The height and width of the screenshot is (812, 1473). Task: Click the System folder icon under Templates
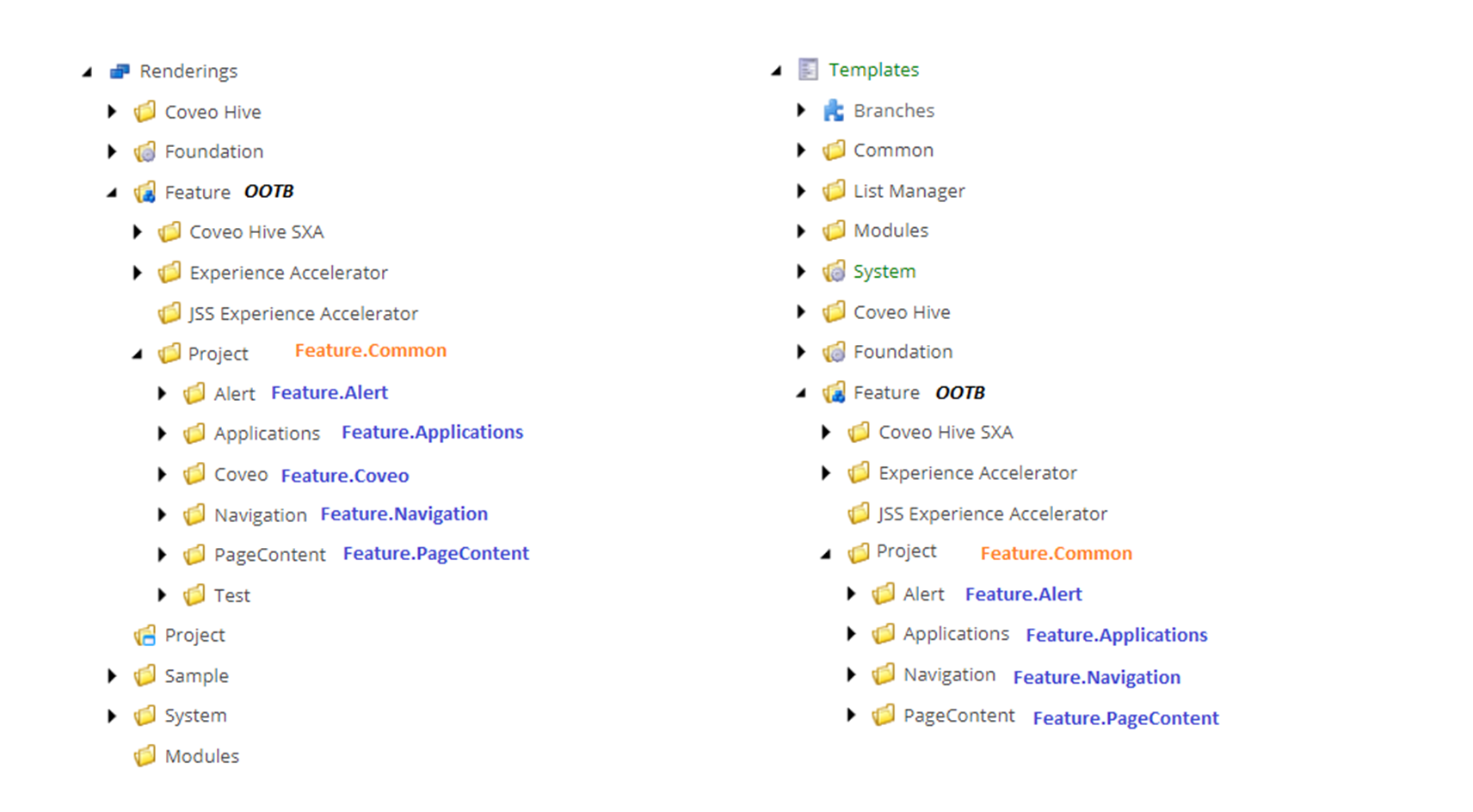(x=833, y=272)
